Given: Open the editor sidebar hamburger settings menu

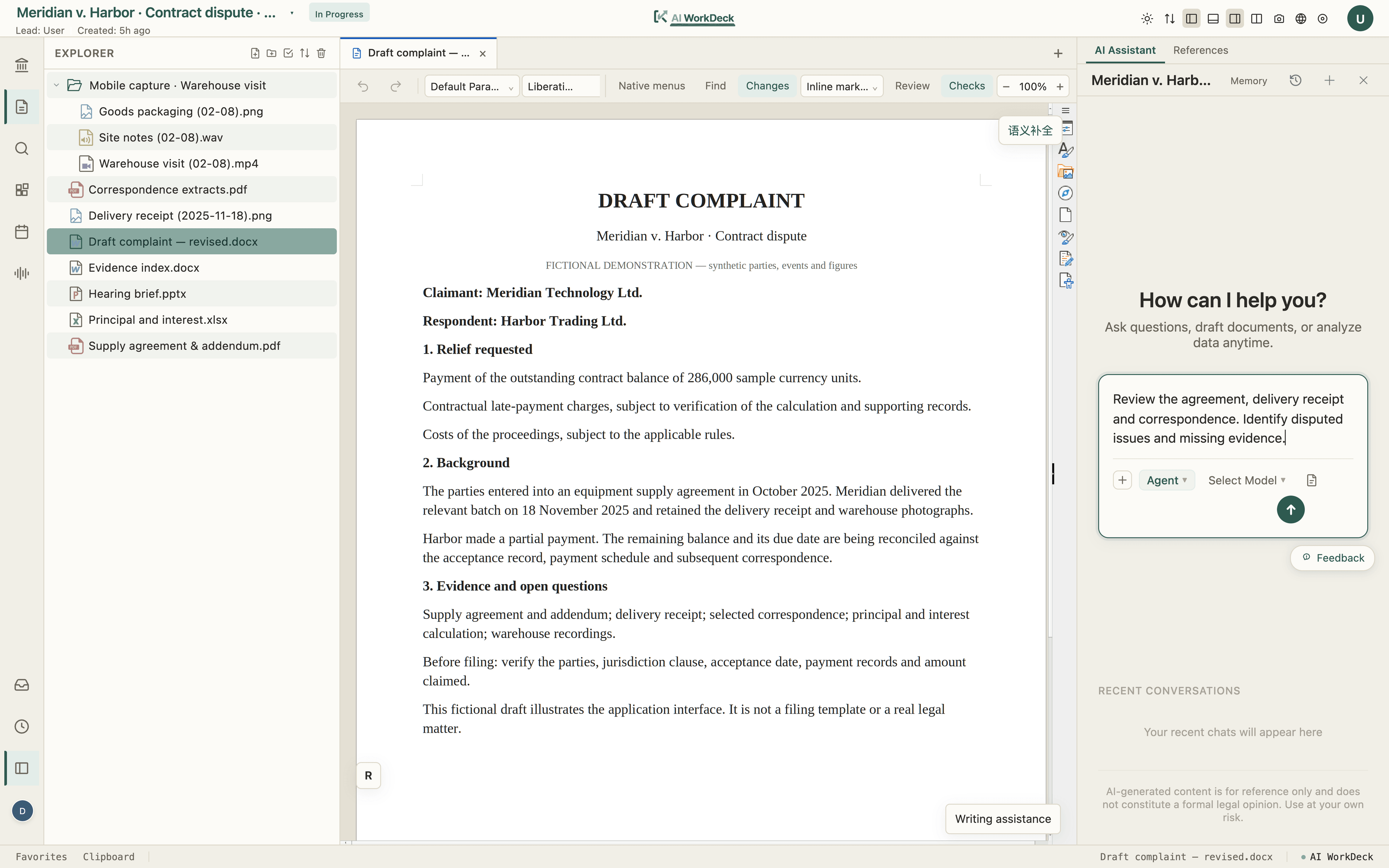Looking at the screenshot, I should [1066, 110].
